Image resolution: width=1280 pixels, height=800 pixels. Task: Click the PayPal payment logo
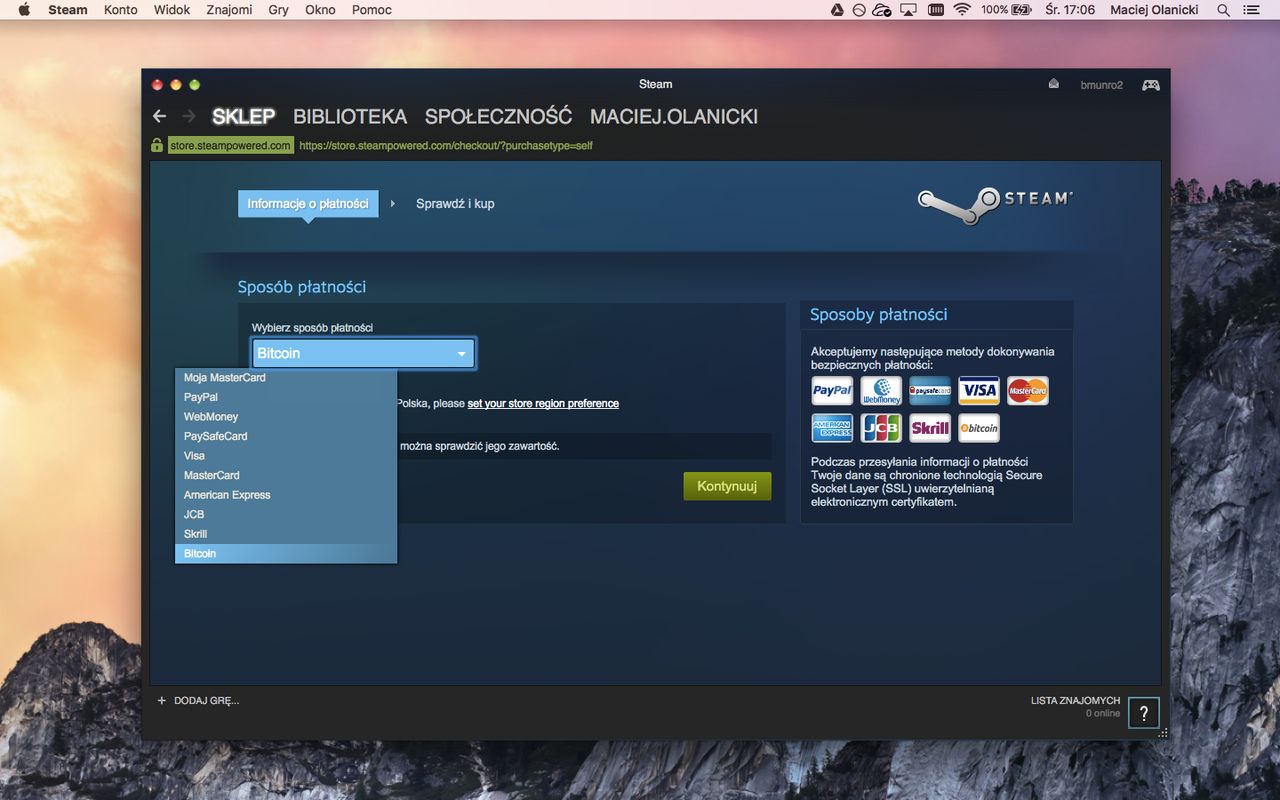pyautogui.click(x=832, y=390)
